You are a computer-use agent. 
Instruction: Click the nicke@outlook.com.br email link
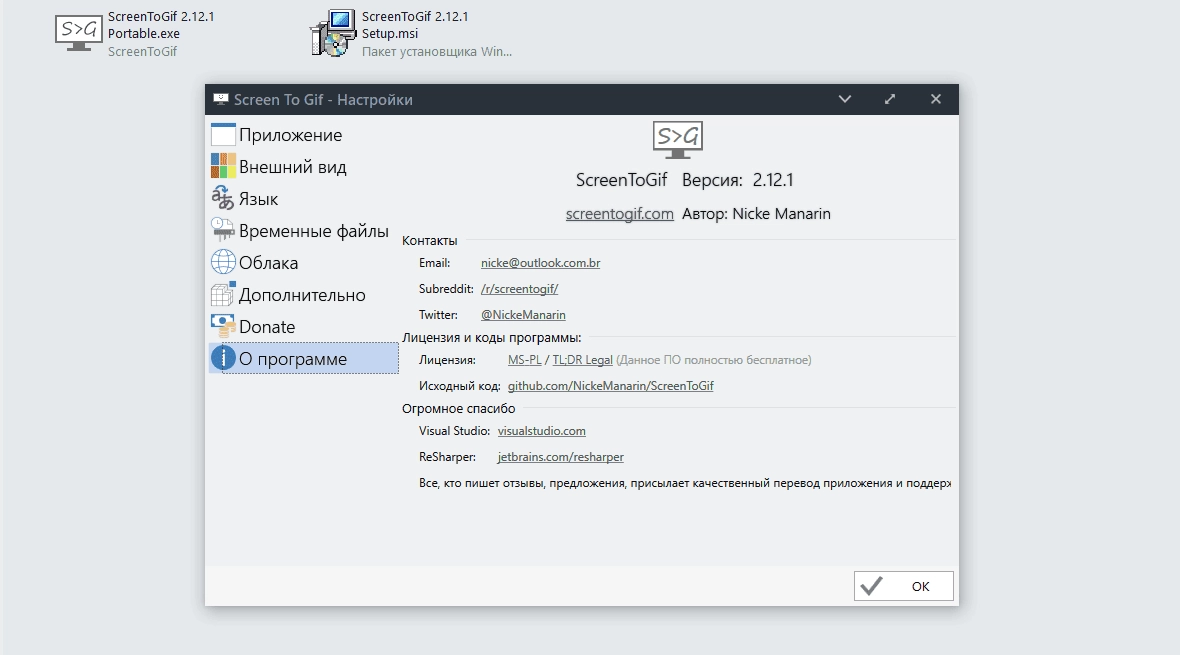(x=540, y=263)
